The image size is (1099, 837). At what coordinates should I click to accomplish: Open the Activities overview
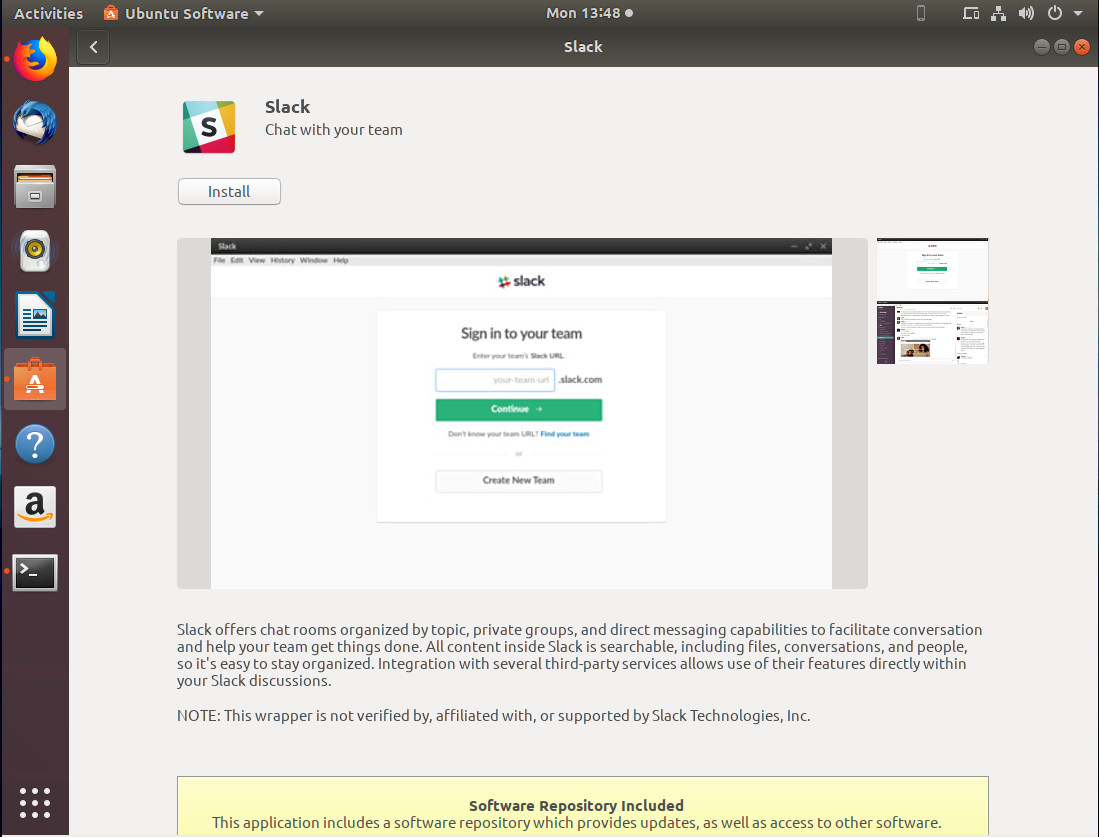[x=48, y=13]
